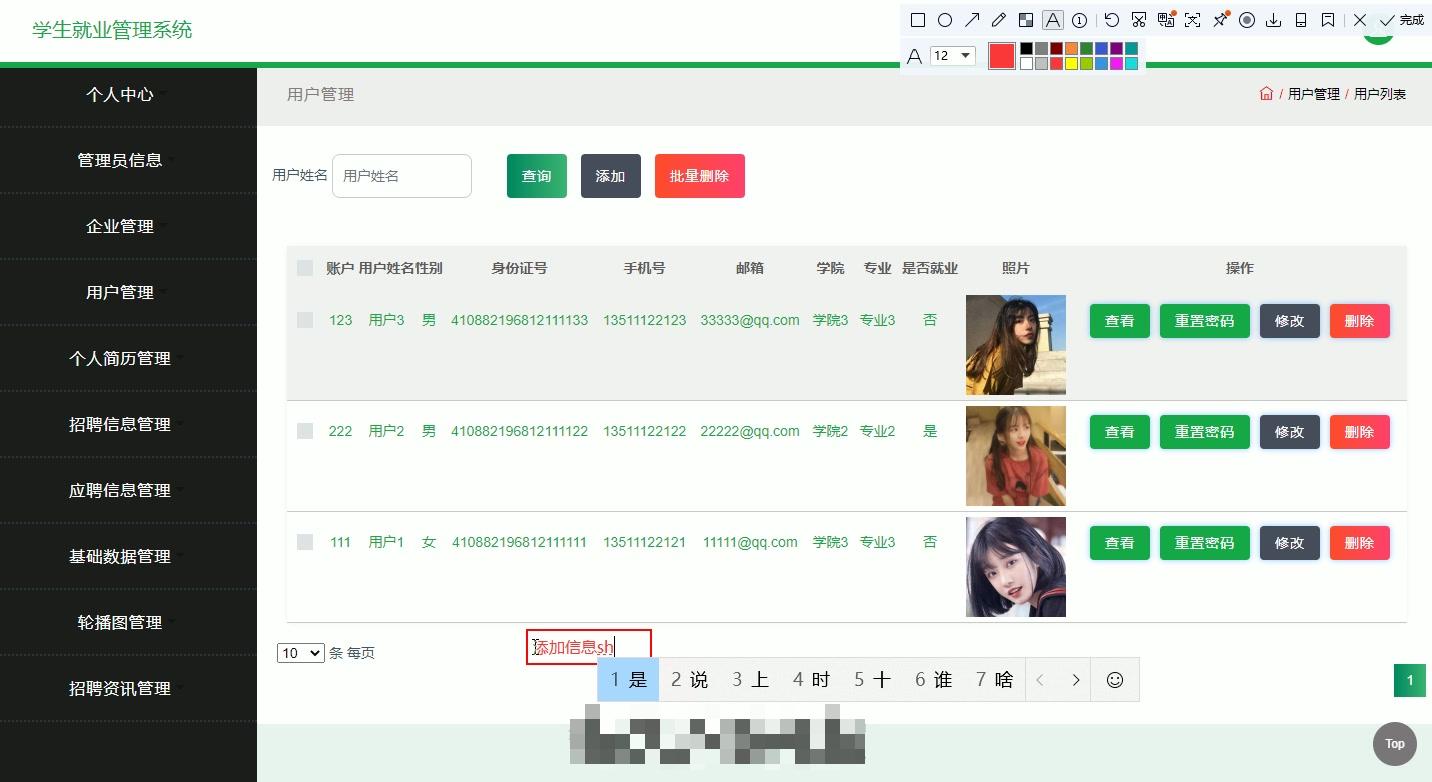Viewport: 1432px width, 782px height.
Task: Choose IME candidate 2 说
Action: pyautogui.click(x=689, y=680)
